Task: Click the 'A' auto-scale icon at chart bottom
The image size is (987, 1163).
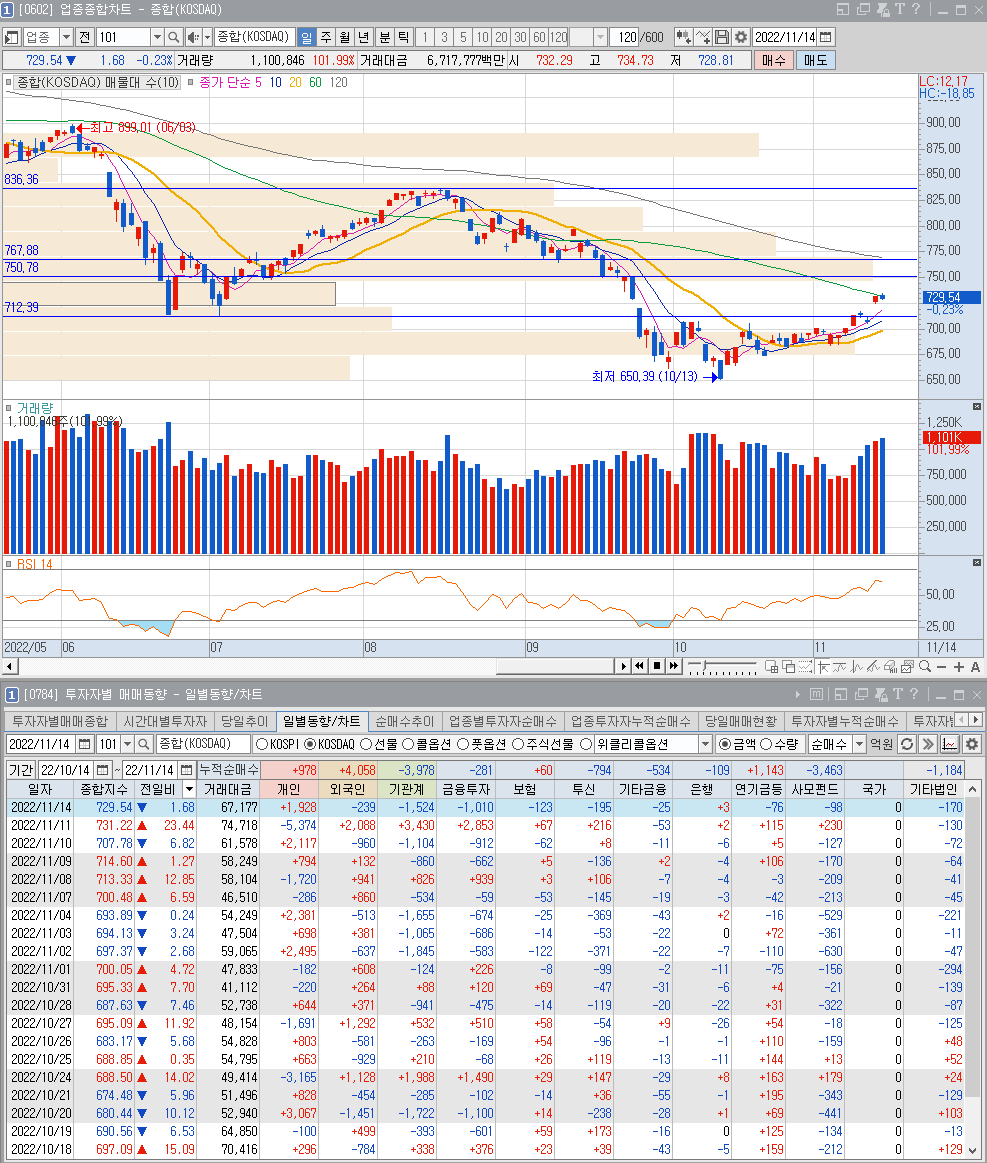Action: (x=976, y=667)
